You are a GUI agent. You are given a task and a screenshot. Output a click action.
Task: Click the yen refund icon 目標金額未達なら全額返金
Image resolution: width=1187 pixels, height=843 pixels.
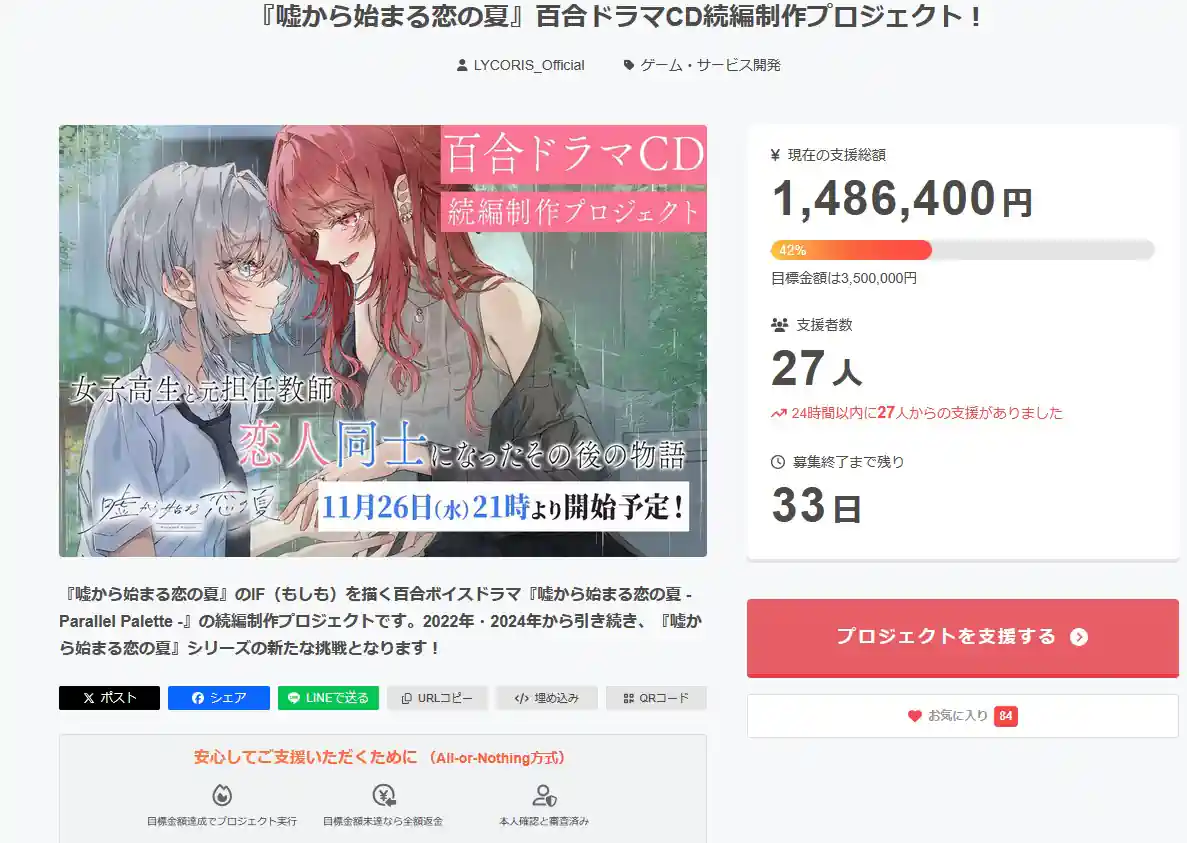click(384, 795)
